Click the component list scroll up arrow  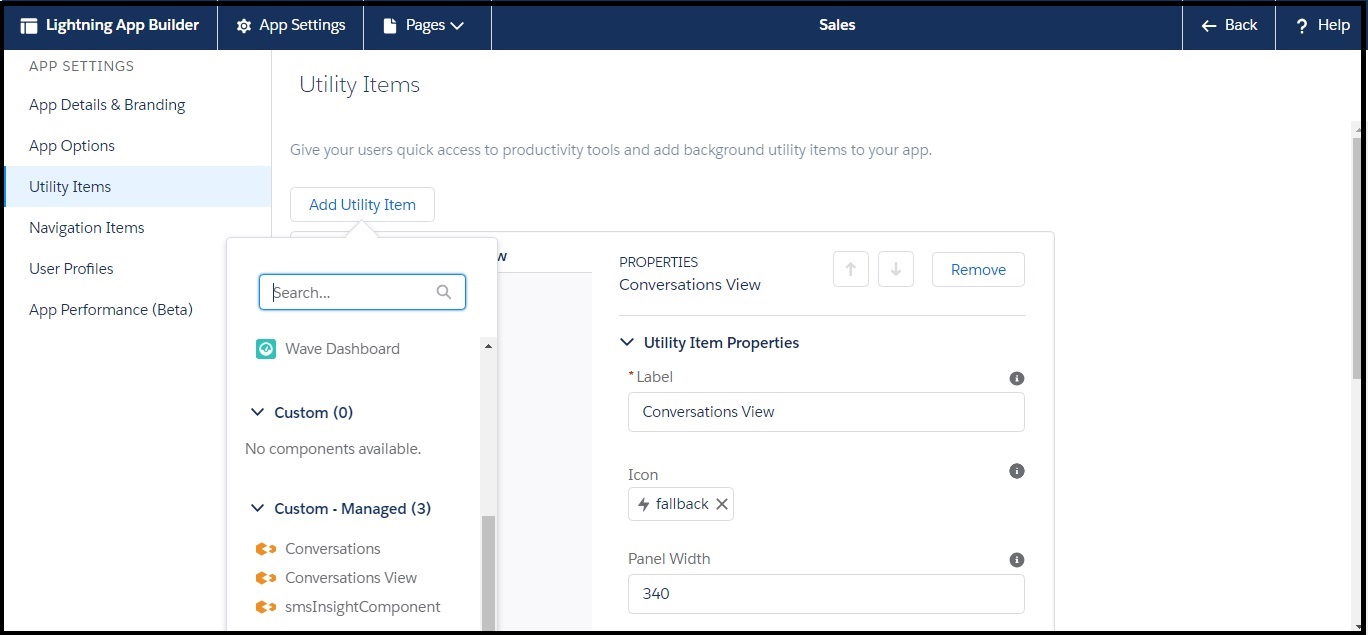point(488,346)
